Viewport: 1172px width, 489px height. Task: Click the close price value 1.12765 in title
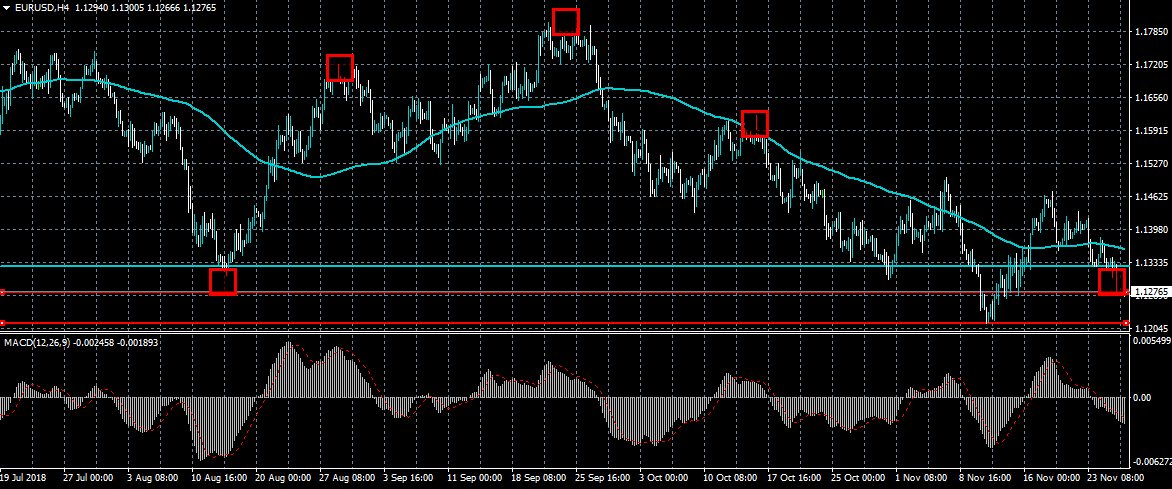(200, 8)
